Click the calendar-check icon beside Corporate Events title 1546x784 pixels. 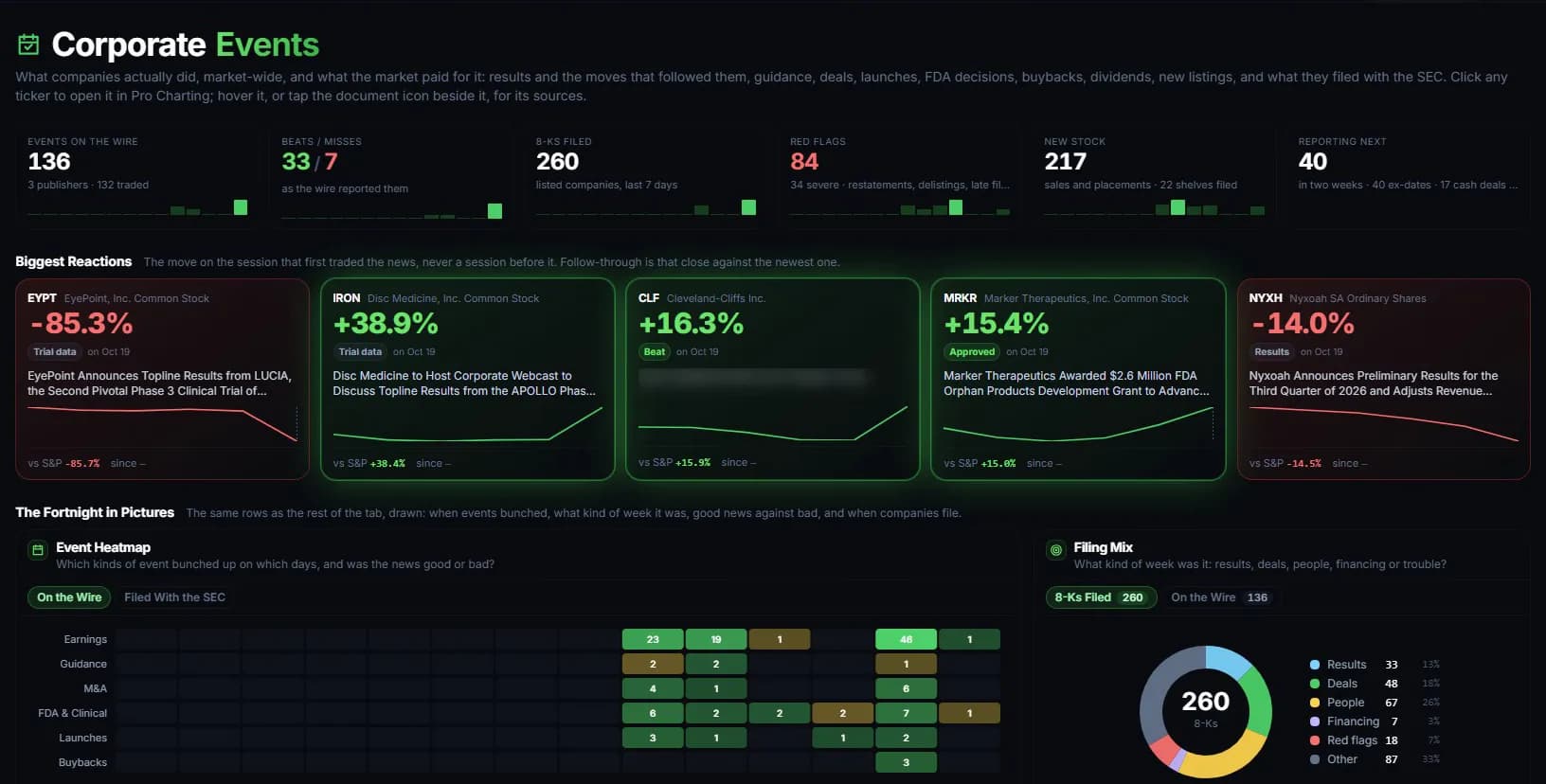click(28, 45)
